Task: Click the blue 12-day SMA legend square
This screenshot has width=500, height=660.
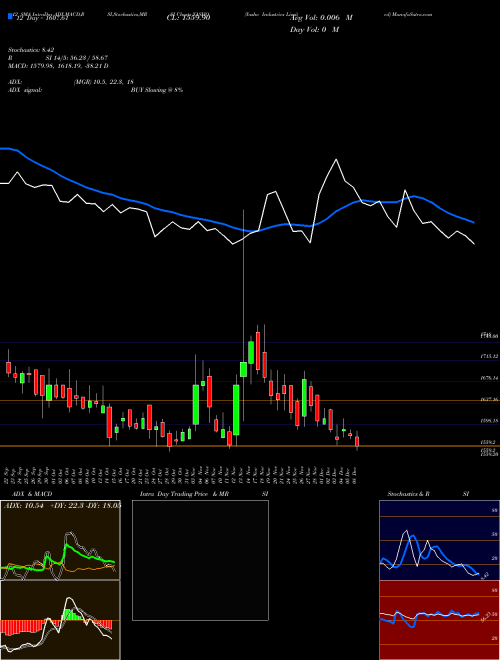Action: point(10,17)
